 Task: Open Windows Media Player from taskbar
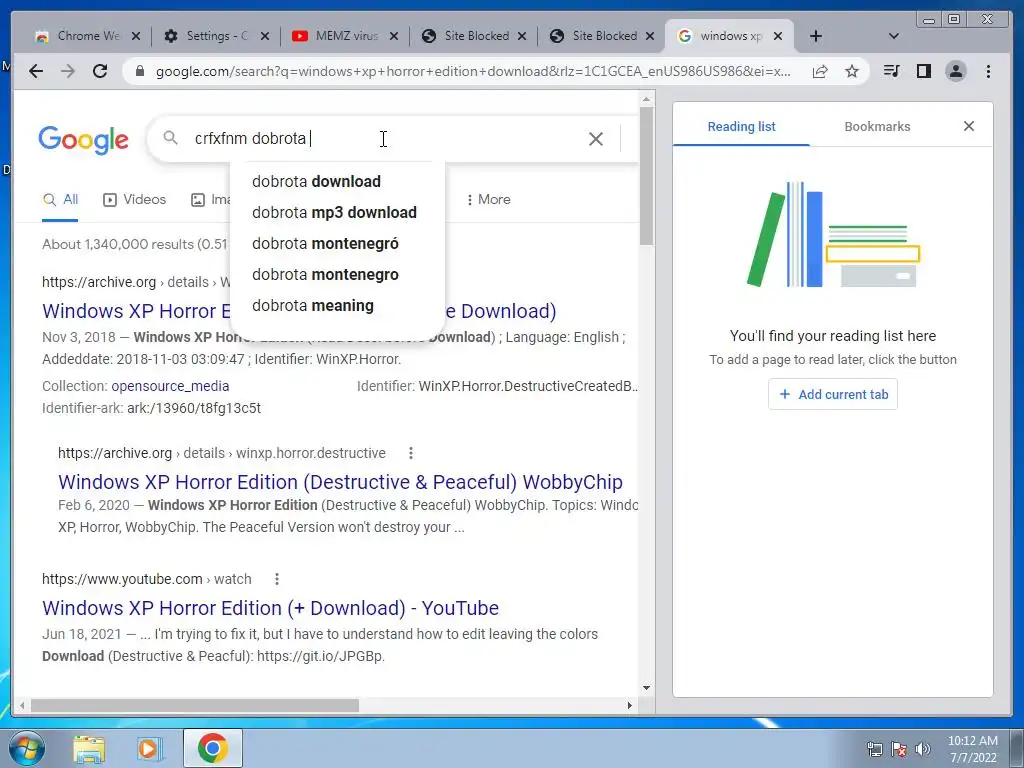pos(150,749)
